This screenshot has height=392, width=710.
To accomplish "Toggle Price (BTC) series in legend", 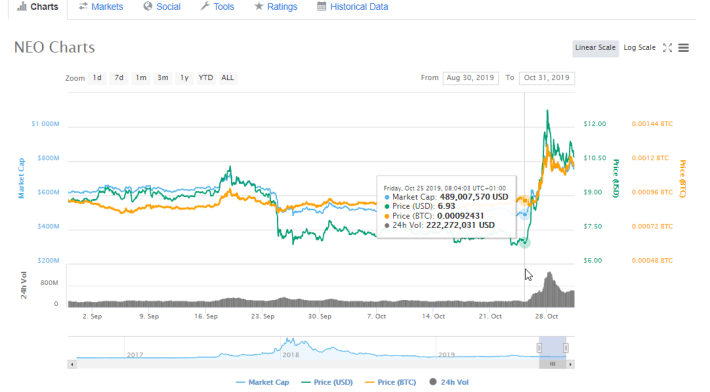I will (x=390, y=382).
